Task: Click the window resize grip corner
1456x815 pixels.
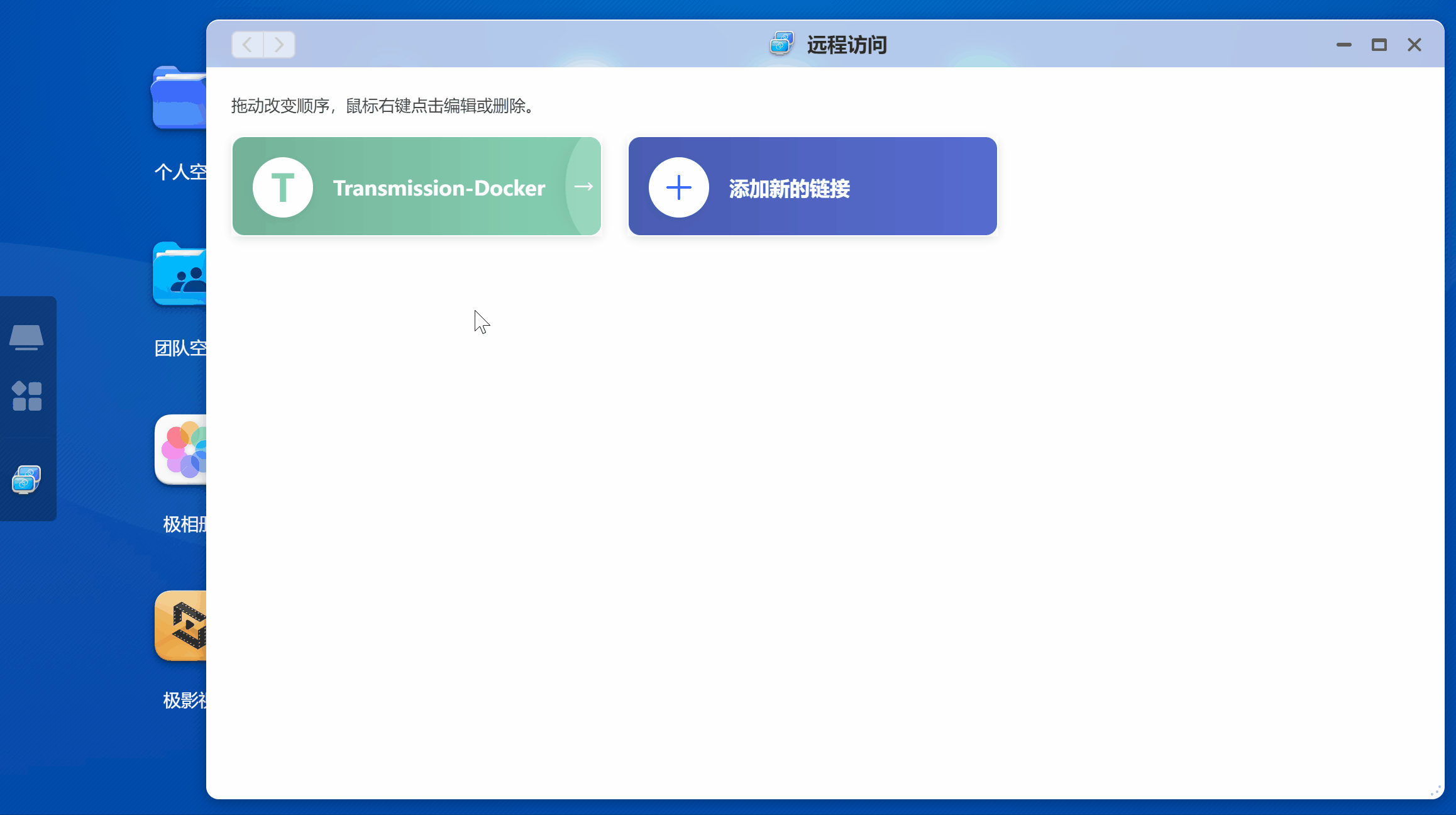Action: 1436,791
